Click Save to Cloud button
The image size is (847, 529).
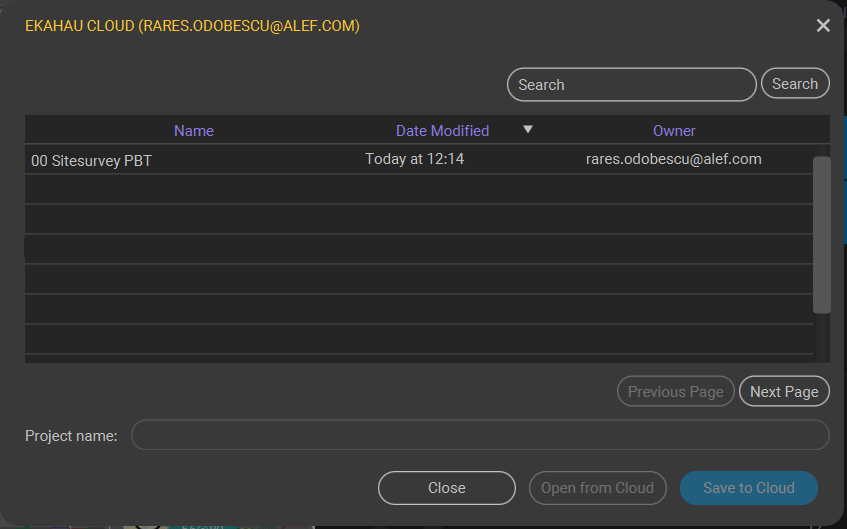point(749,488)
